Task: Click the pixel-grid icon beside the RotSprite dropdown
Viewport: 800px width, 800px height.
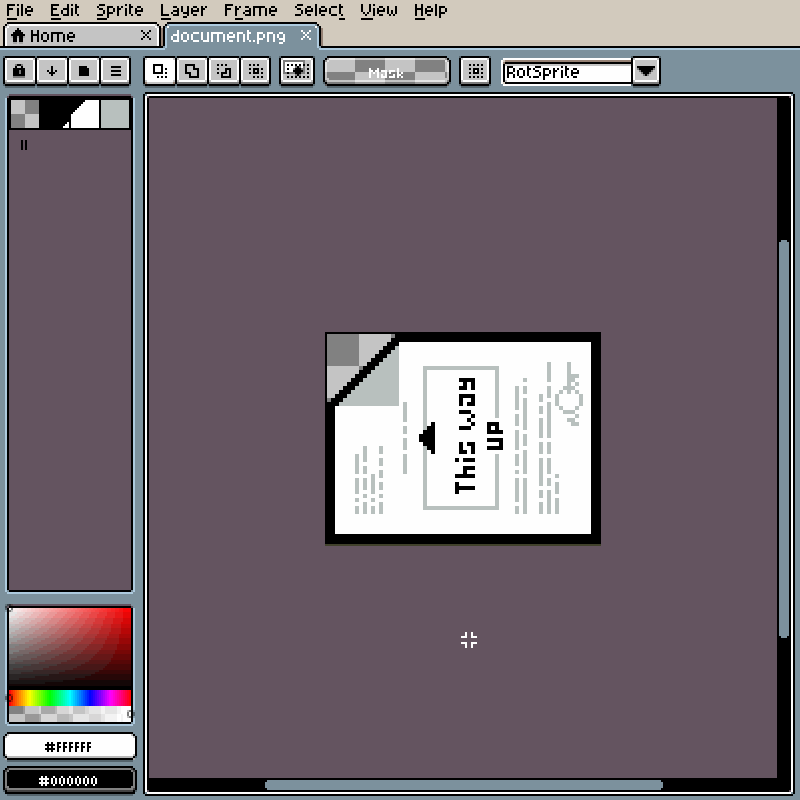Action: point(475,71)
